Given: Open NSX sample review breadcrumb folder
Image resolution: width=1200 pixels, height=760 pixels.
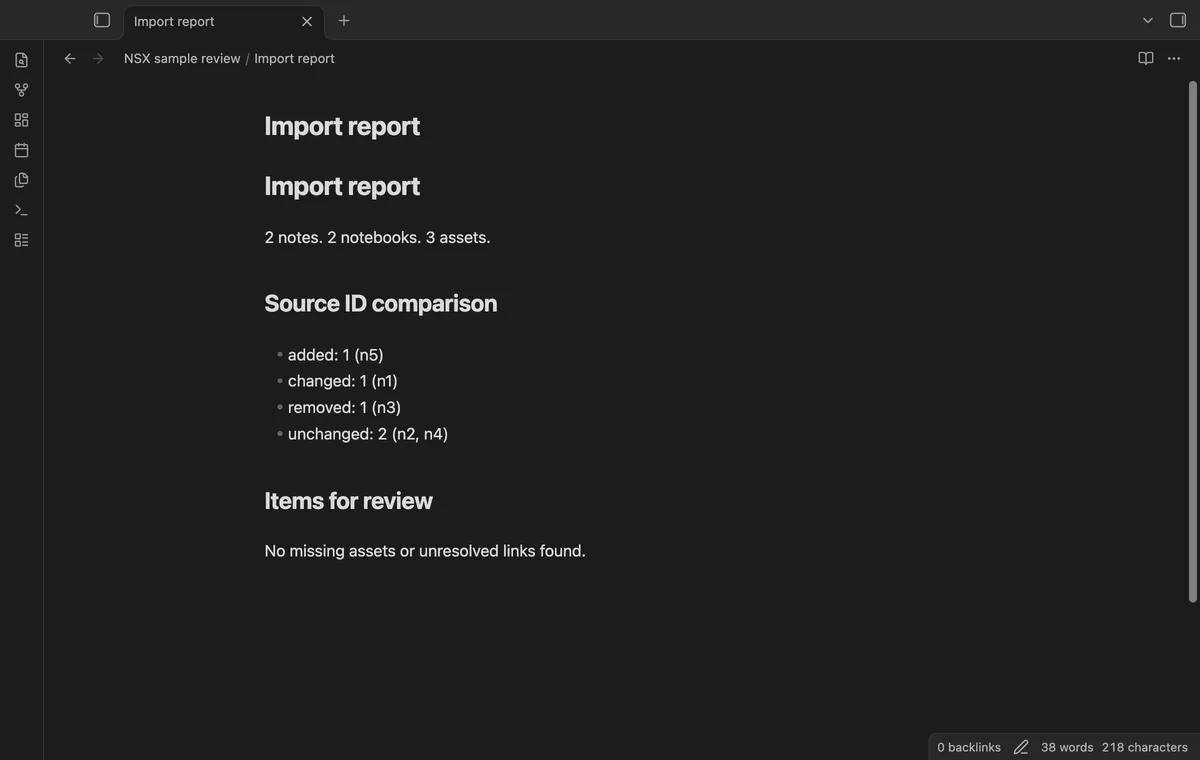Looking at the screenshot, I should (182, 59).
